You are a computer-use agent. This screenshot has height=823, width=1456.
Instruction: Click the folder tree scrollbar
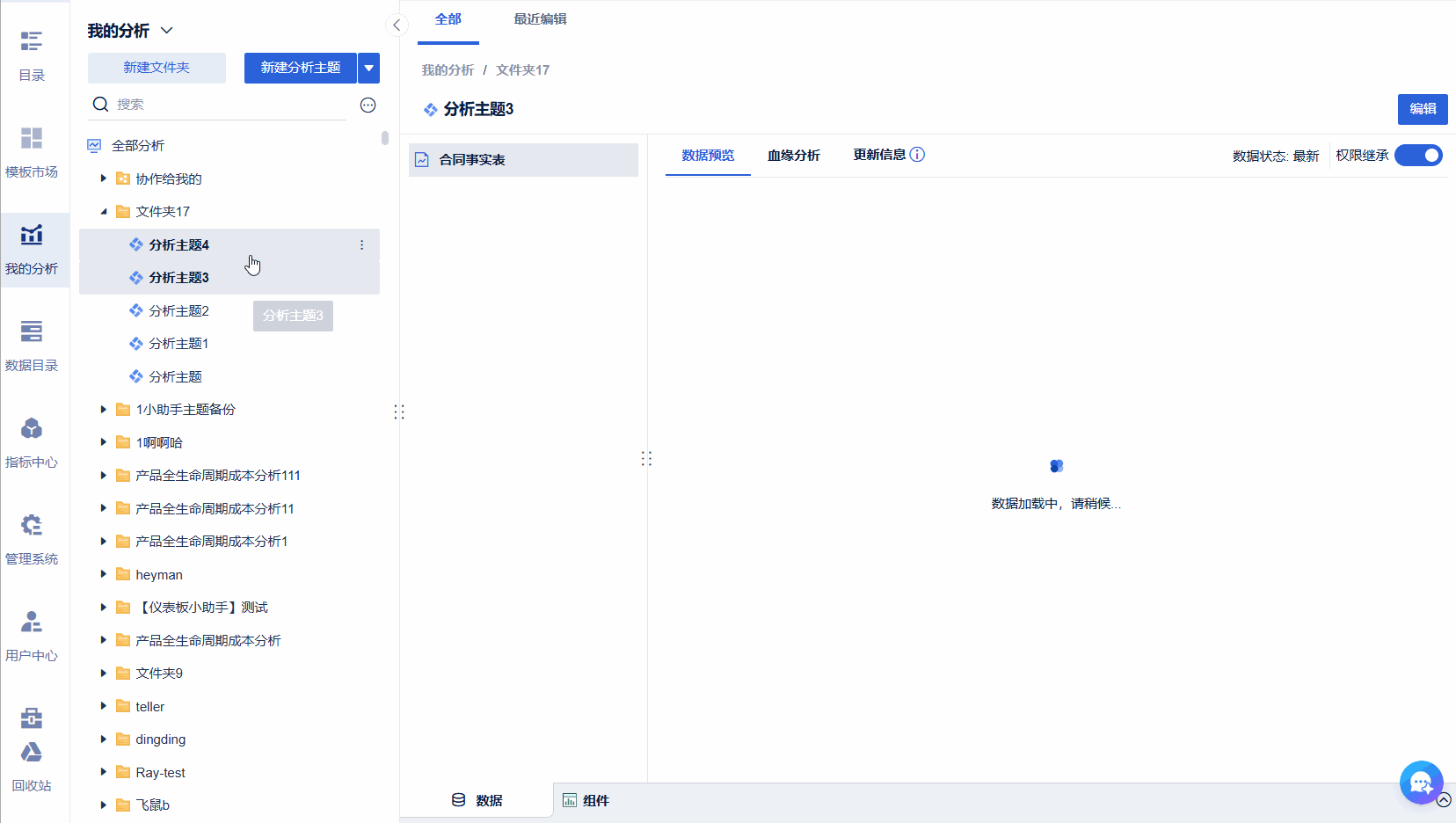click(x=385, y=138)
